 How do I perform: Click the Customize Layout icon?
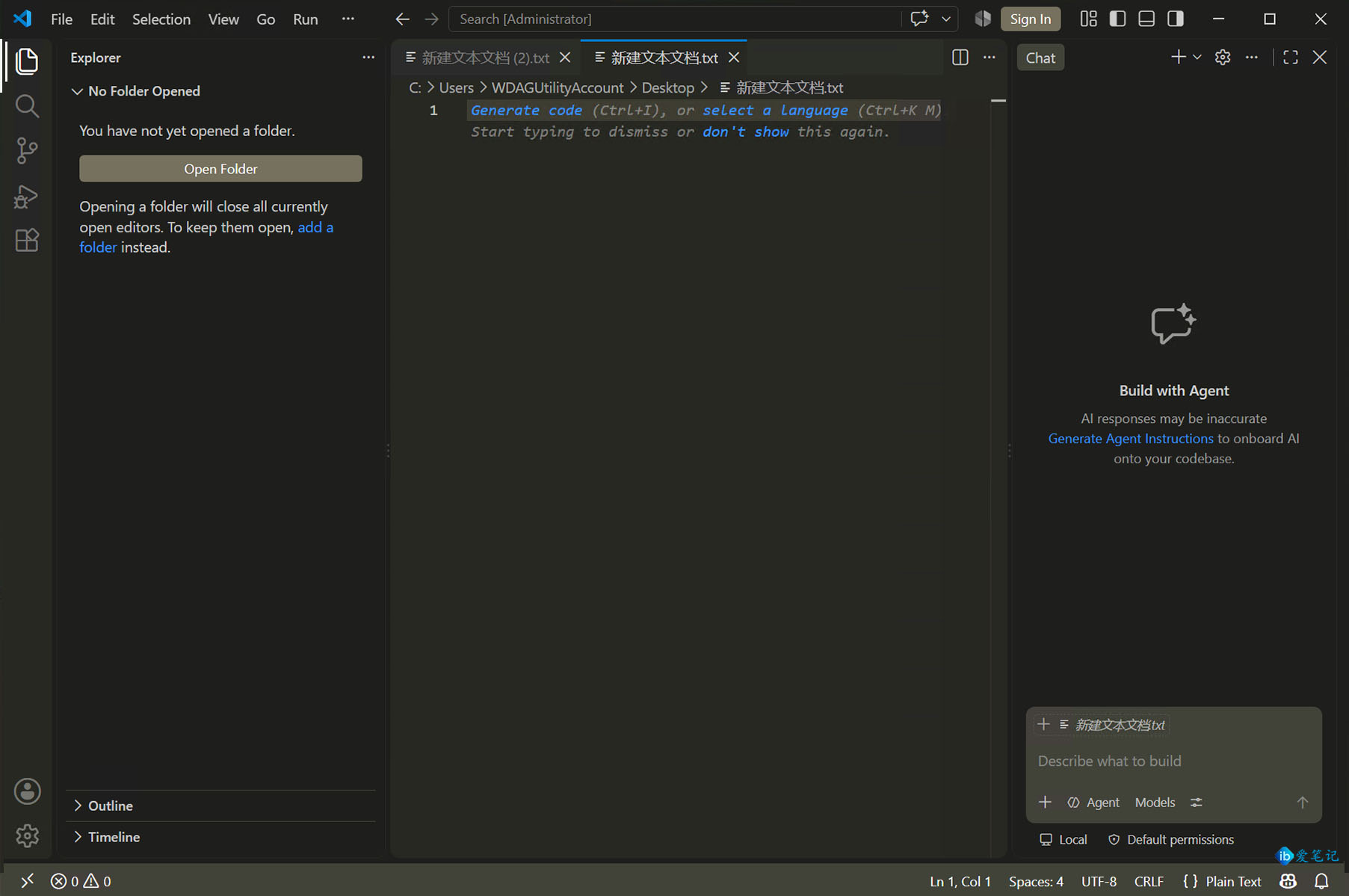[x=1089, y=19]
